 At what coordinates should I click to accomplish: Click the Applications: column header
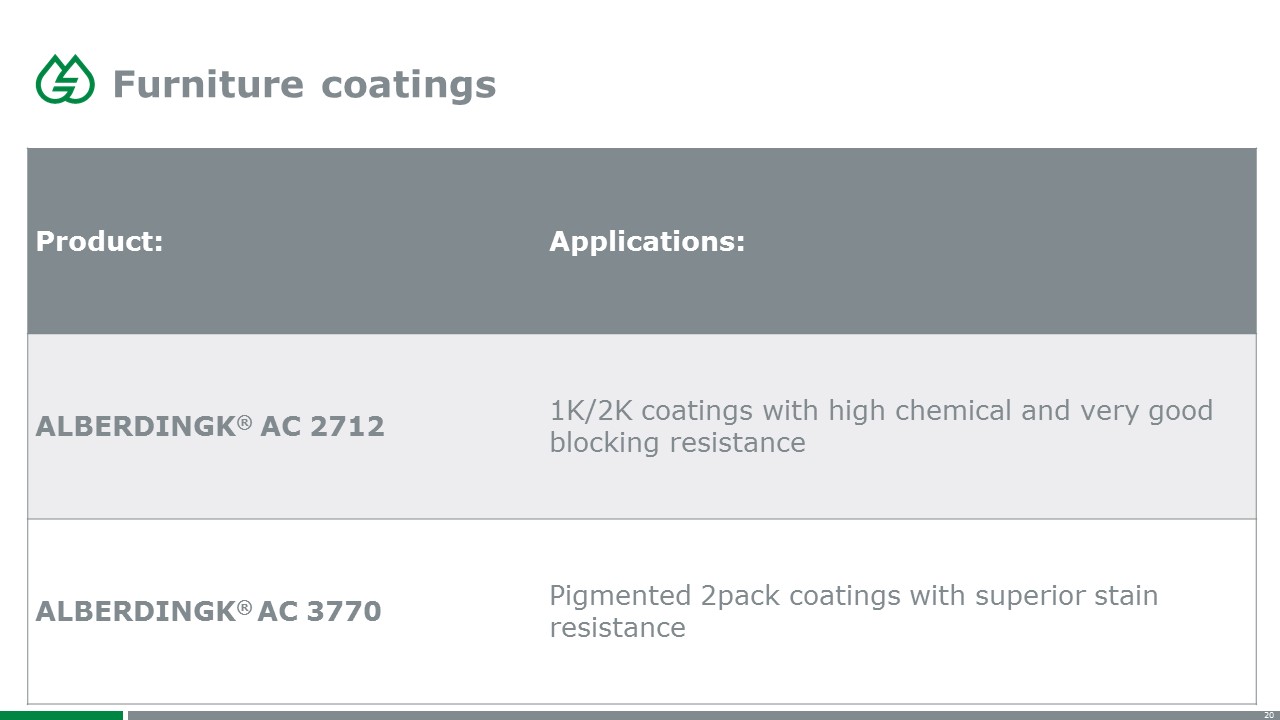pos(647,241)
